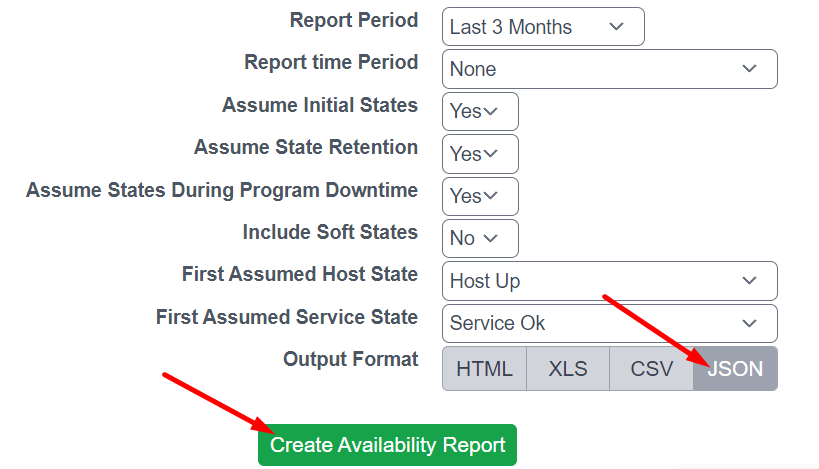Open the Assume Initial States dropdown

click(480, 111)
